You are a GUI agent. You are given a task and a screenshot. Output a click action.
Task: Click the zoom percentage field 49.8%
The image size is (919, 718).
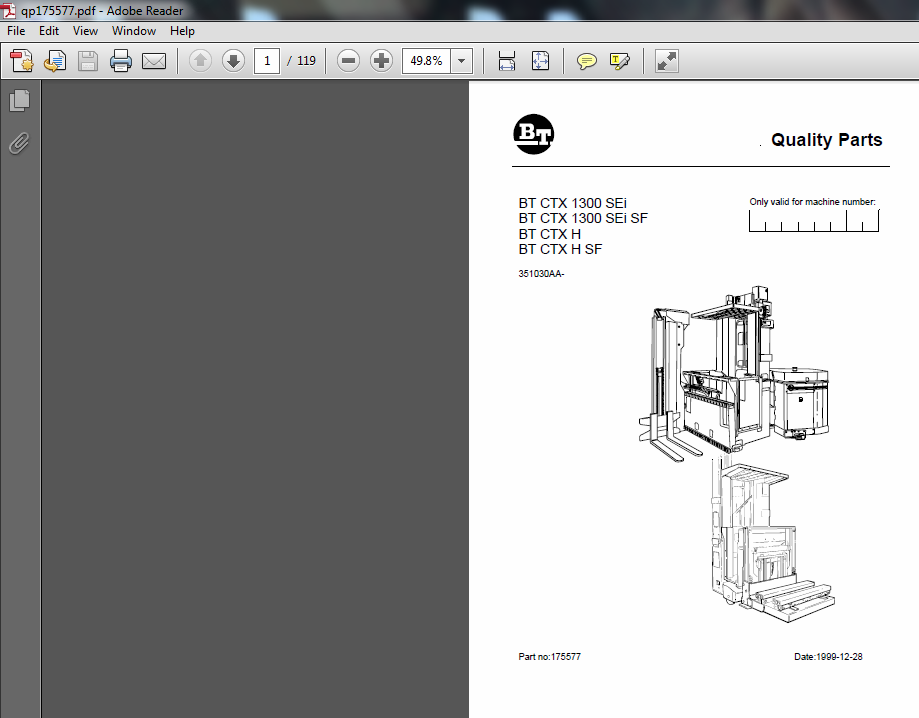click(x=426, y=61)
